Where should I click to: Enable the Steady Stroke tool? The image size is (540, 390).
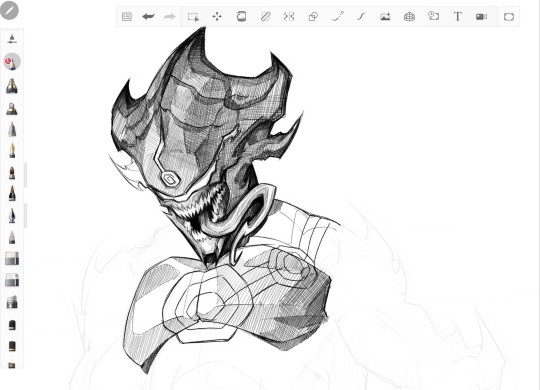pos(361,17)
